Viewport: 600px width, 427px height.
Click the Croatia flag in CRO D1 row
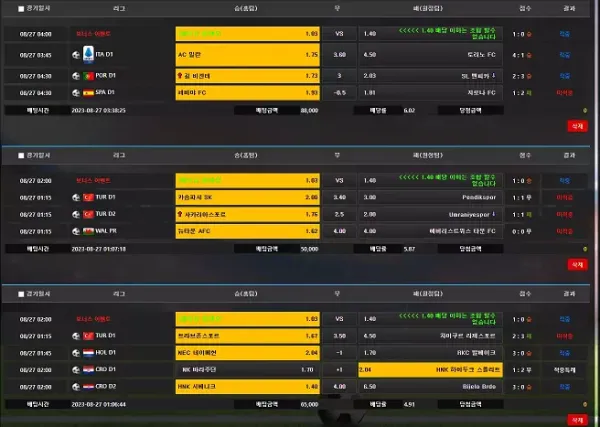pyautogui.click(x=88, y=370)
